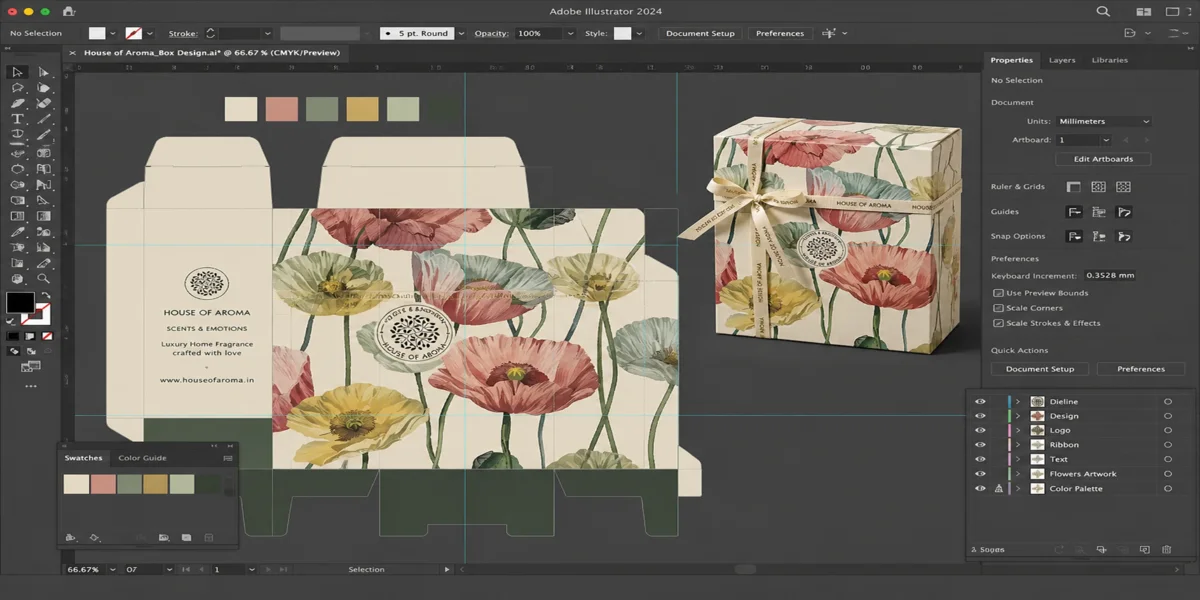This screenshot has height=600, width=1200.
Task: Expand the Design layer chevron
Action: (1018, 416)
